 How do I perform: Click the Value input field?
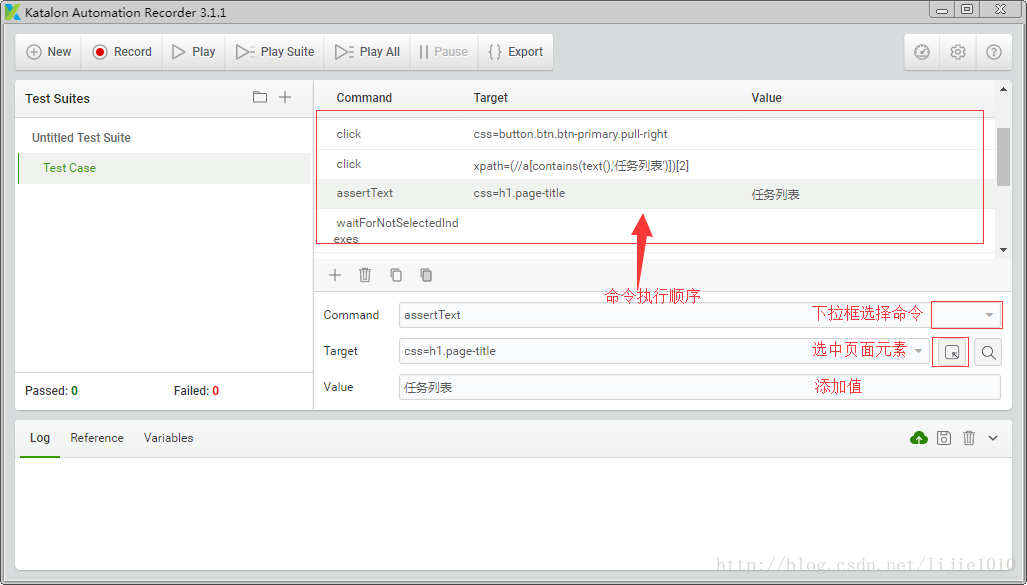[700, 387]
